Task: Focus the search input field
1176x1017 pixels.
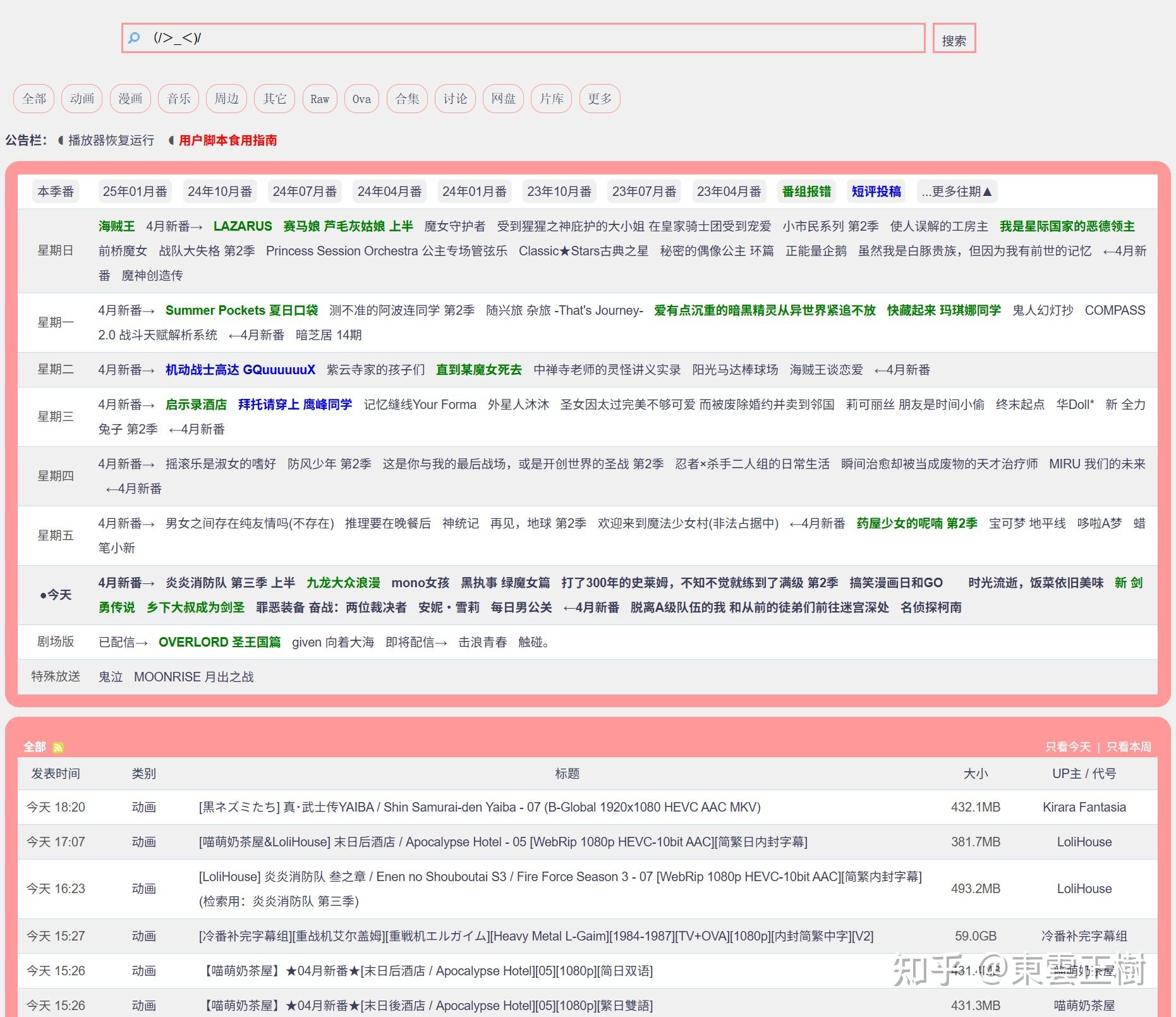Action: pos(523,38)
